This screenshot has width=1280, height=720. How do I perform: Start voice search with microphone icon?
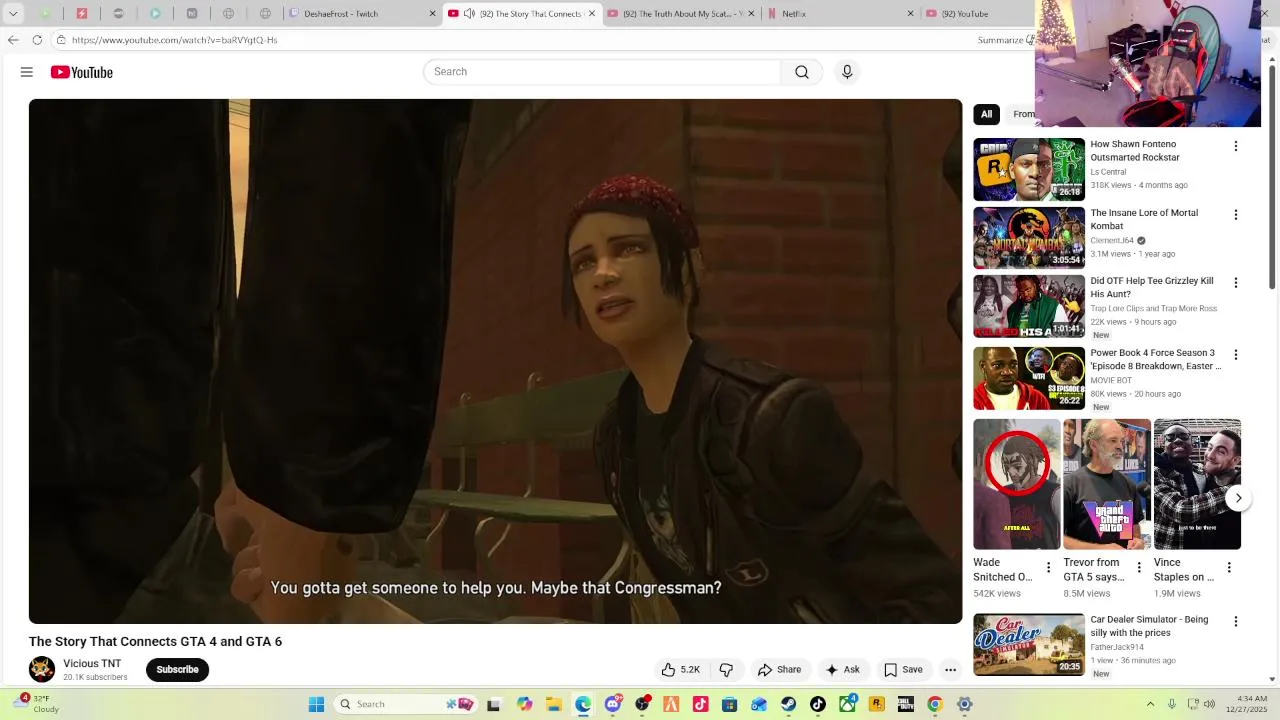click(x=847, y=72)
